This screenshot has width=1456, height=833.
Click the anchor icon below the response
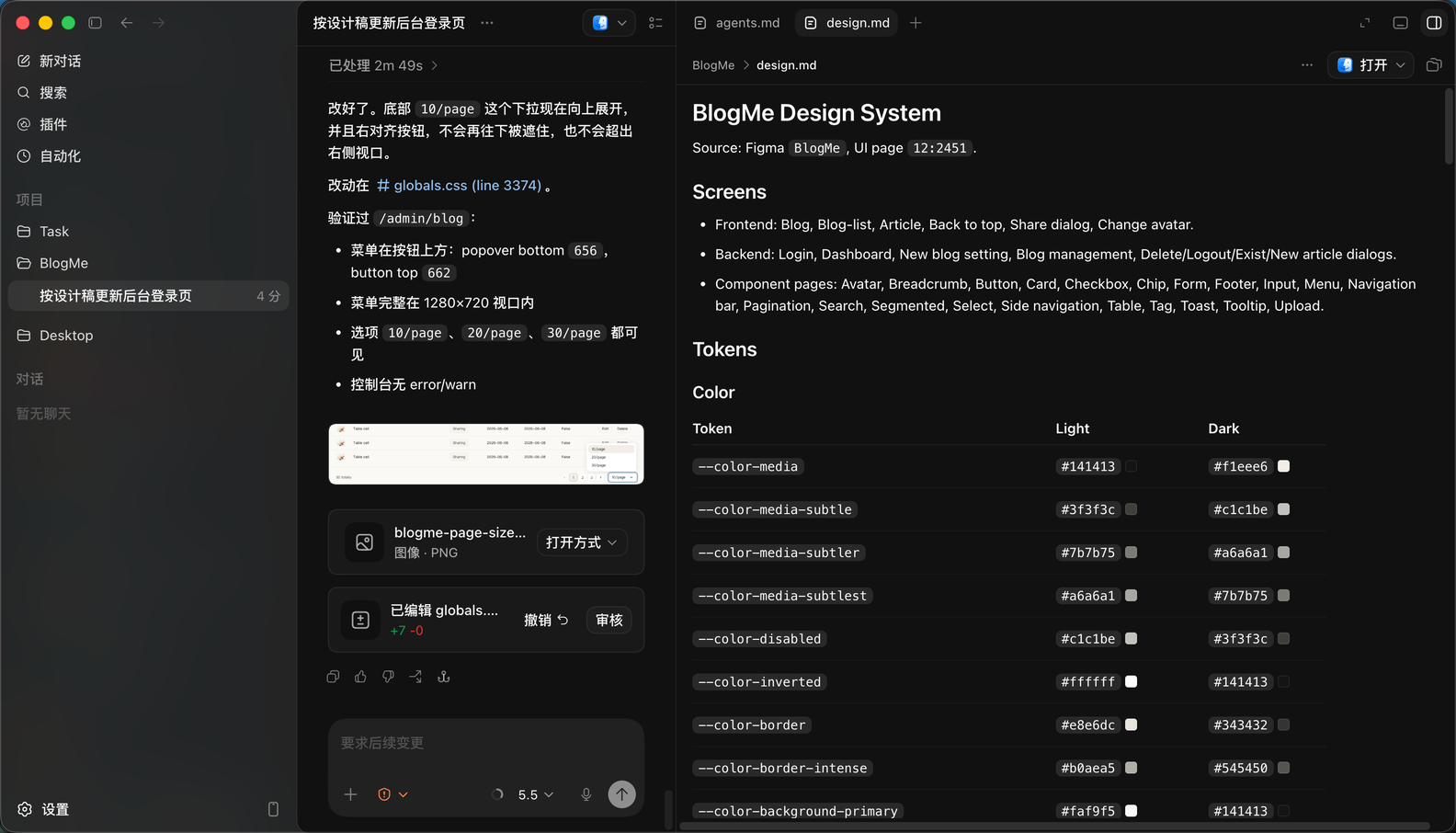[x=444, y=677]
